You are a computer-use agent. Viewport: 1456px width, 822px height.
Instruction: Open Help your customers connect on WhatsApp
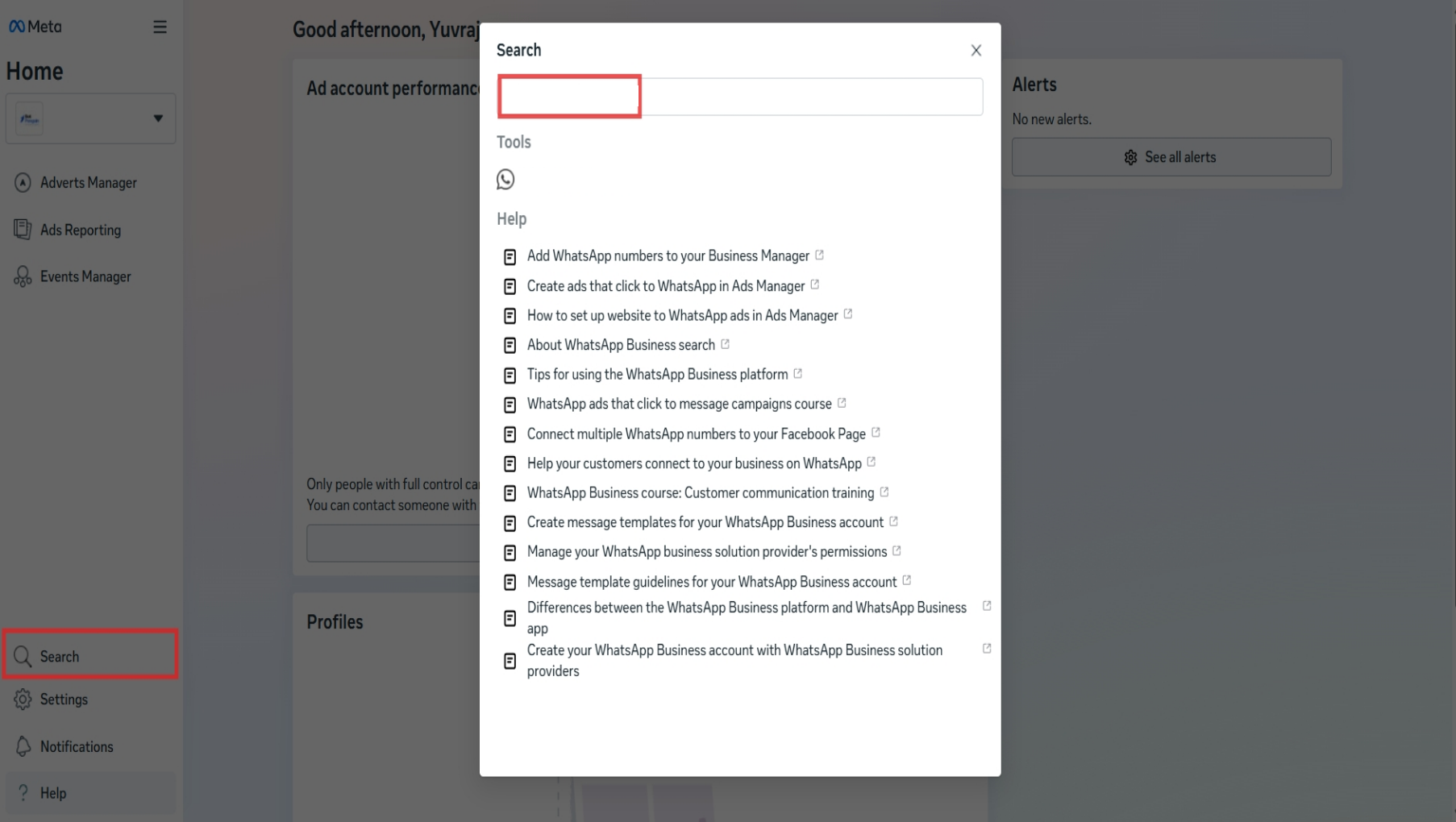pos(694,463)
